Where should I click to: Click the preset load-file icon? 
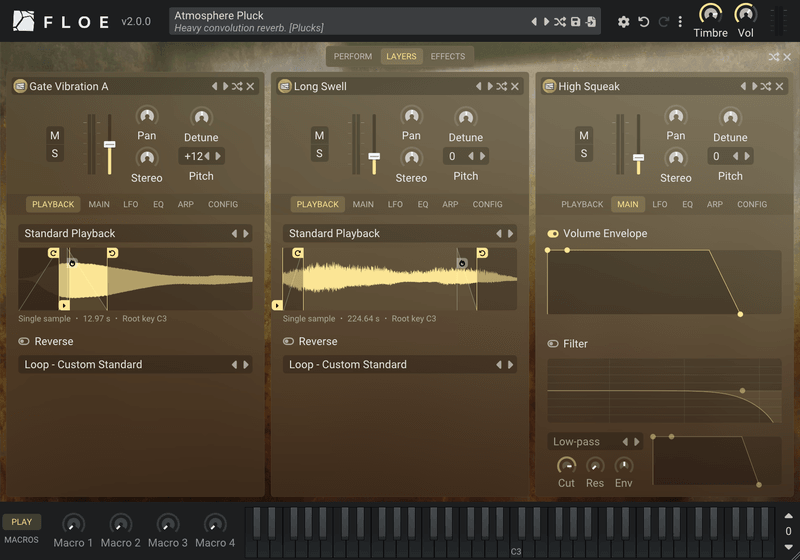click(x=591, y=21)
